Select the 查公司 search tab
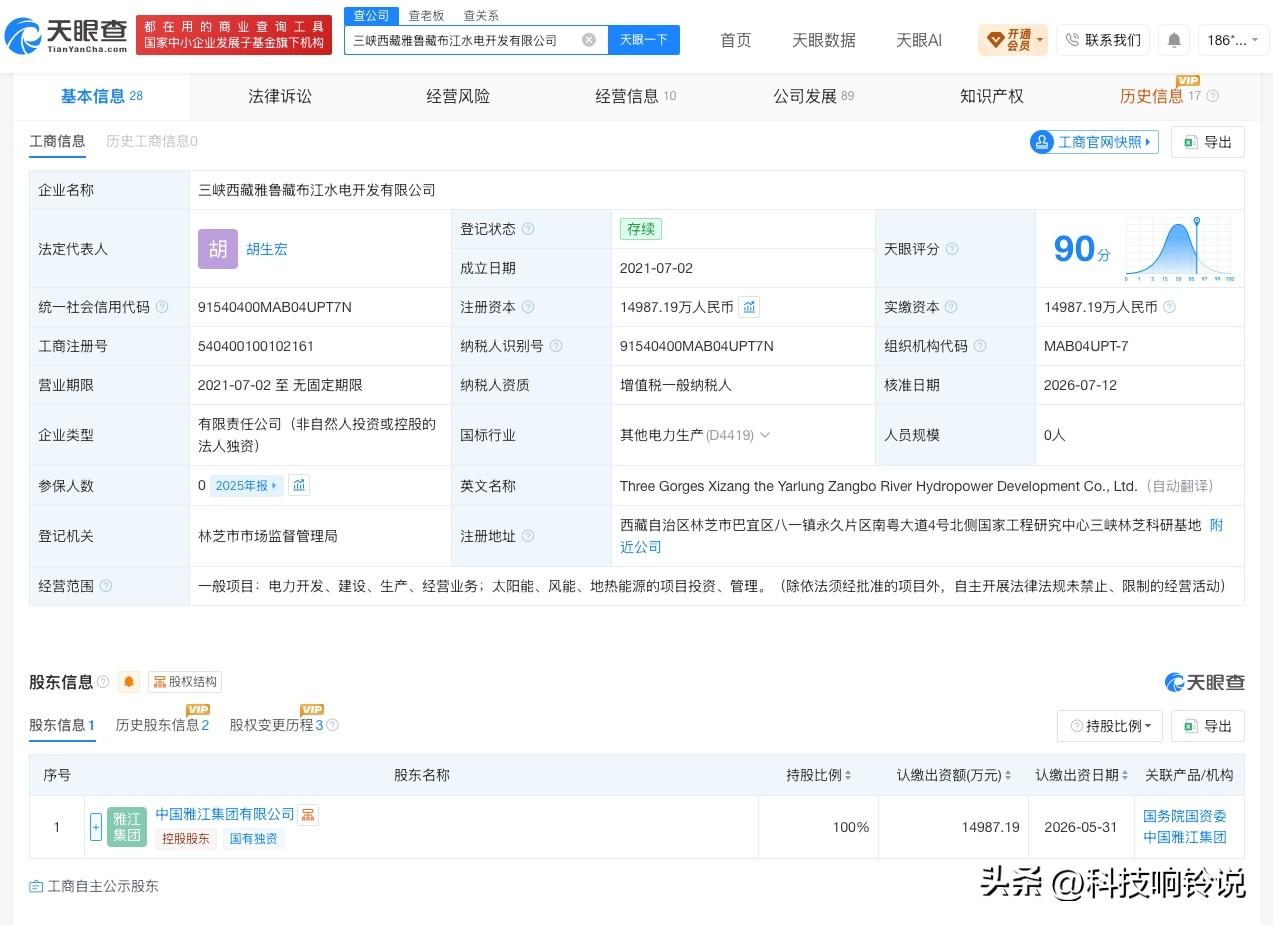Image resolution: width=1273 pixels, height=925 pixels. [371, 15]
